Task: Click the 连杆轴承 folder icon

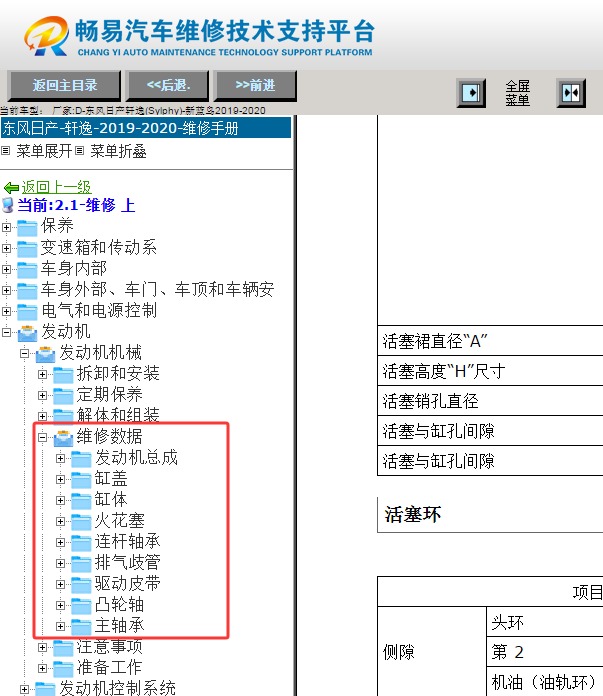Action: (x=81, y=543)
